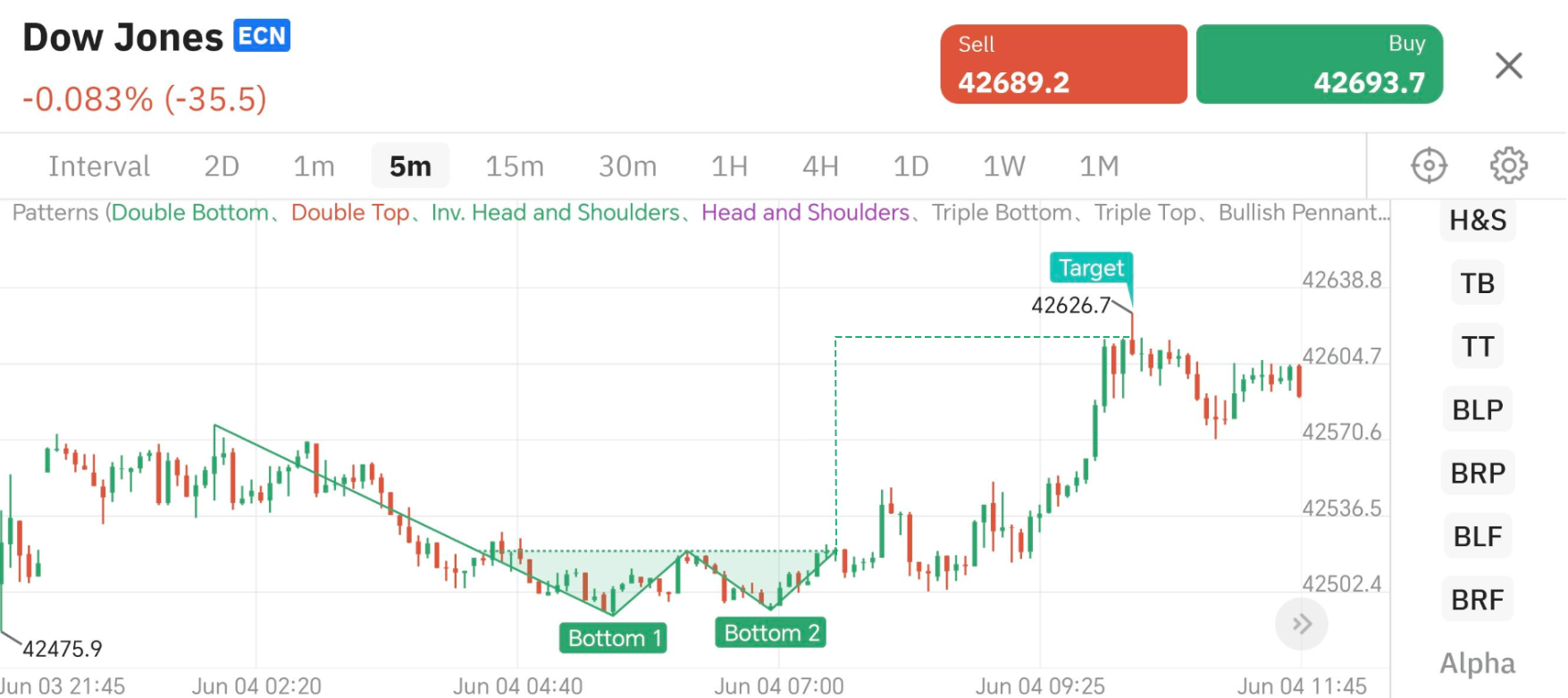Close the Dow Jones chart panel

(x=1508, y=65)
